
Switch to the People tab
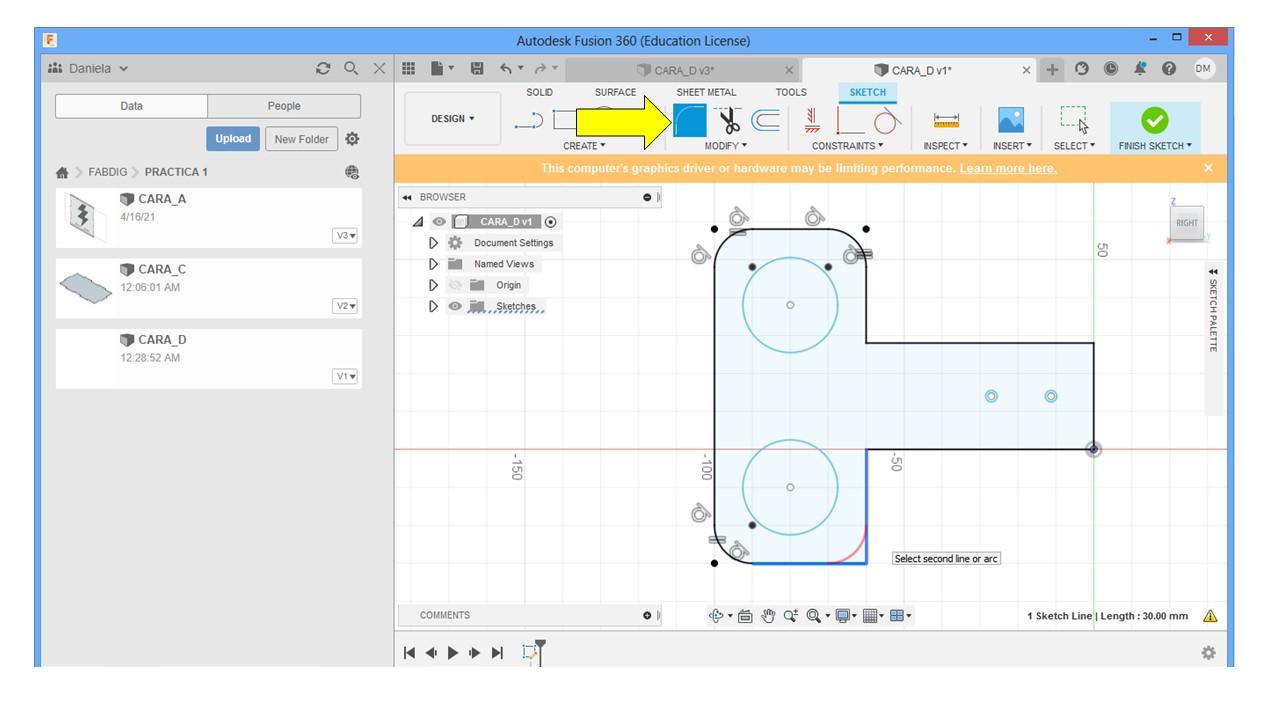coord(284,106)
